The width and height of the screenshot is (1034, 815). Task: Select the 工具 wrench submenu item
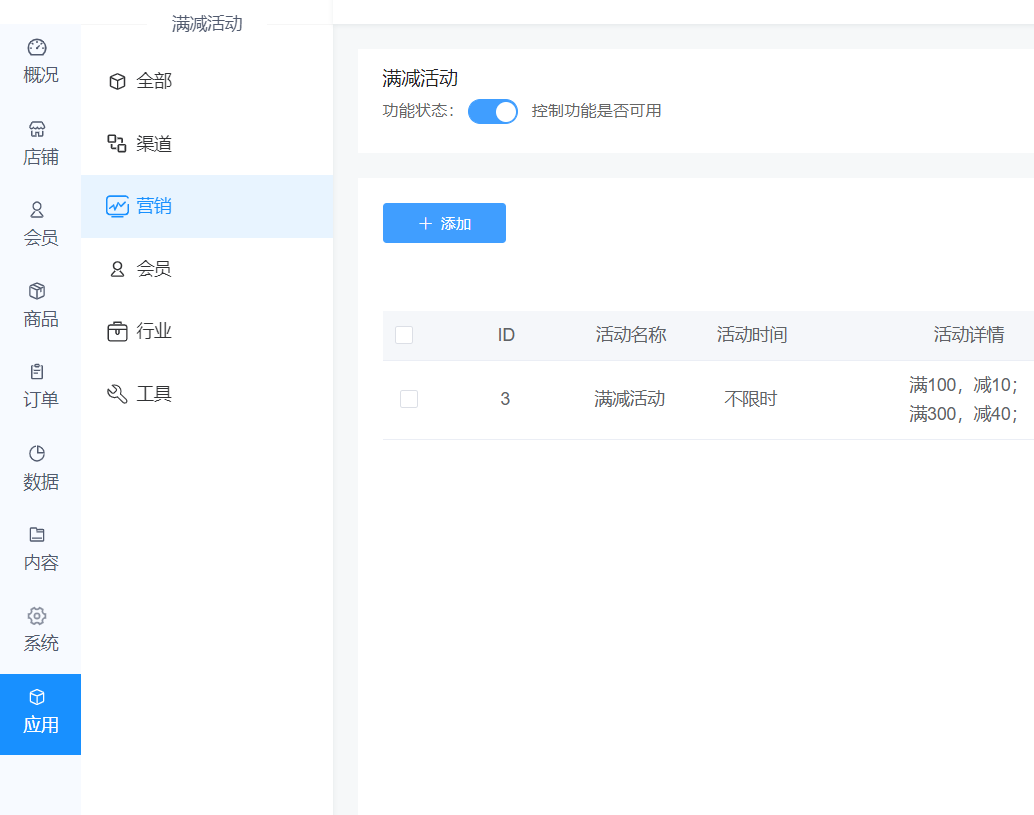pyautogui.click(x=154, y=394)
